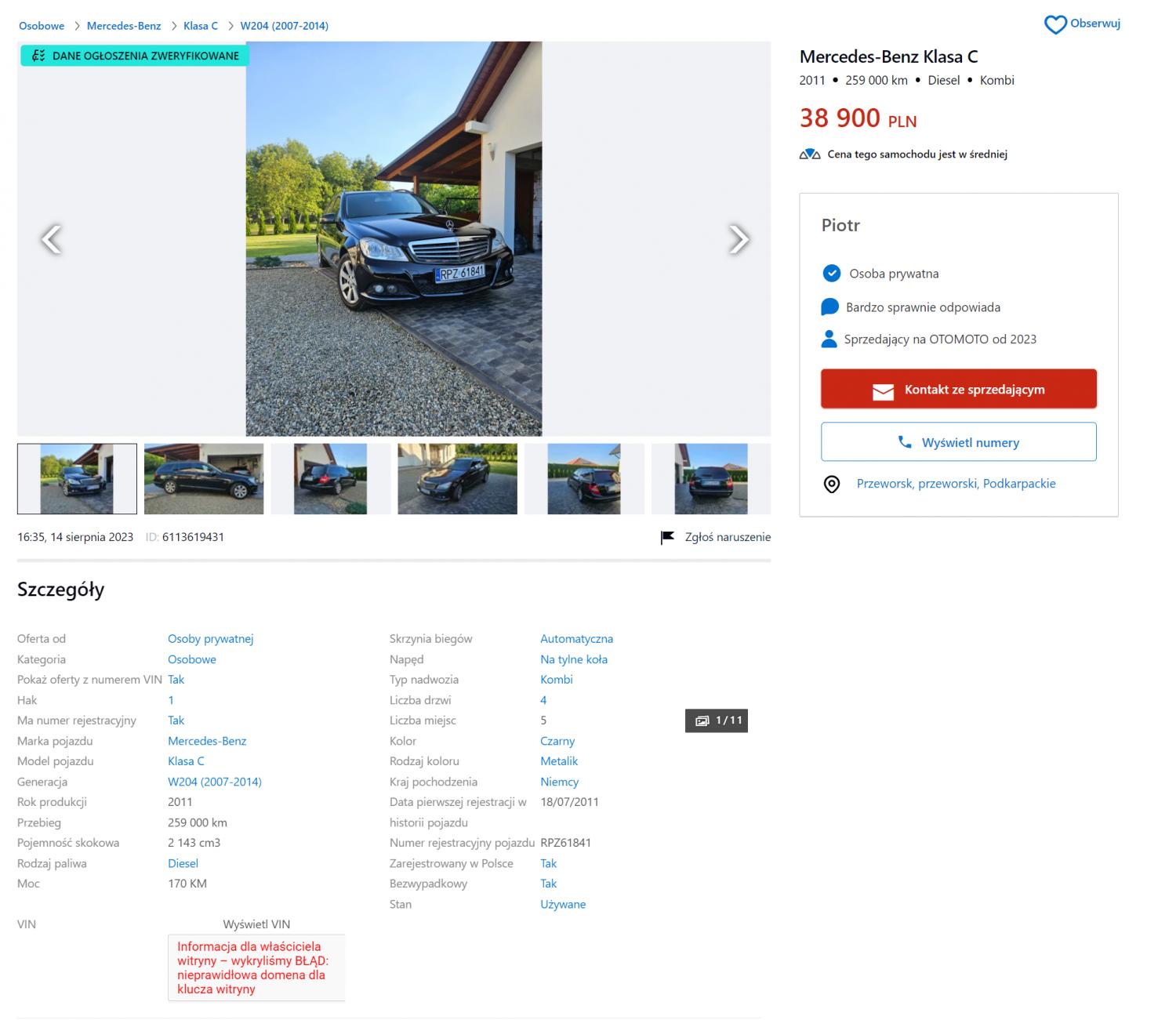Select the fourth photo thumbnail
Viewport: 1176px width, 1020px height.
pos(458,479)
